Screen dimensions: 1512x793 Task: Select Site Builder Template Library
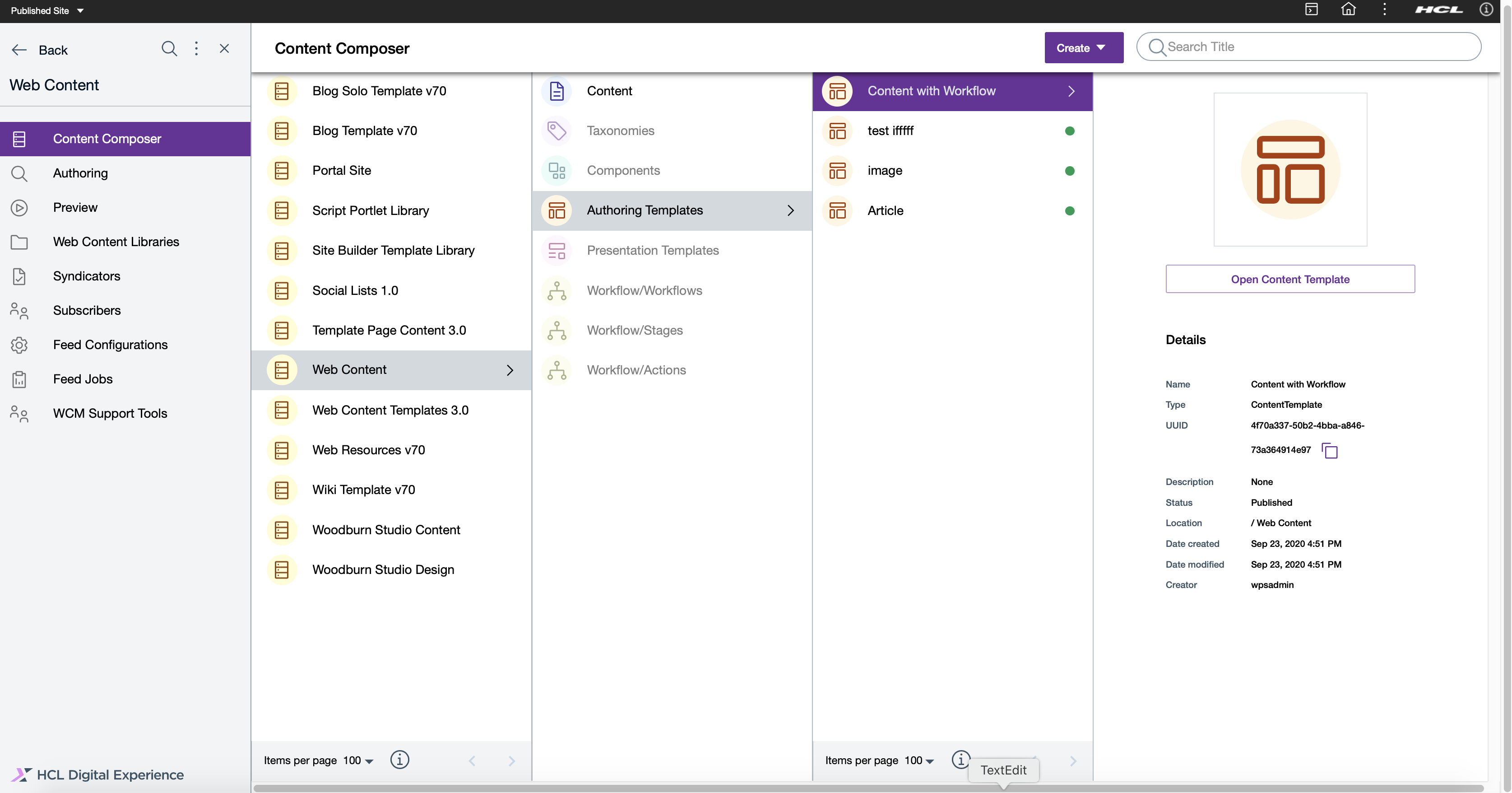391,250
